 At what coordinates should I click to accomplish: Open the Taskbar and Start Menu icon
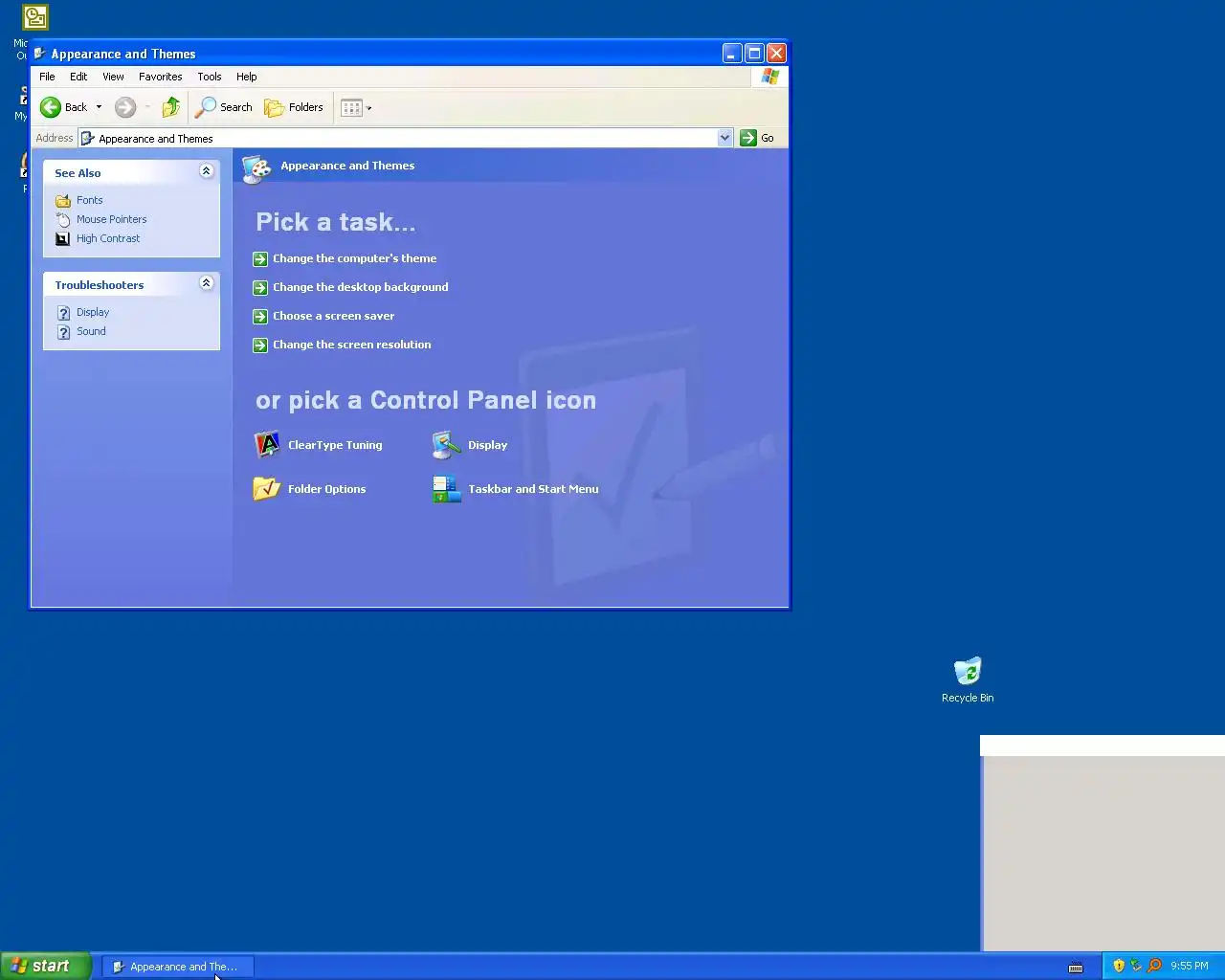pyautogui.click(x=447, y=489)
